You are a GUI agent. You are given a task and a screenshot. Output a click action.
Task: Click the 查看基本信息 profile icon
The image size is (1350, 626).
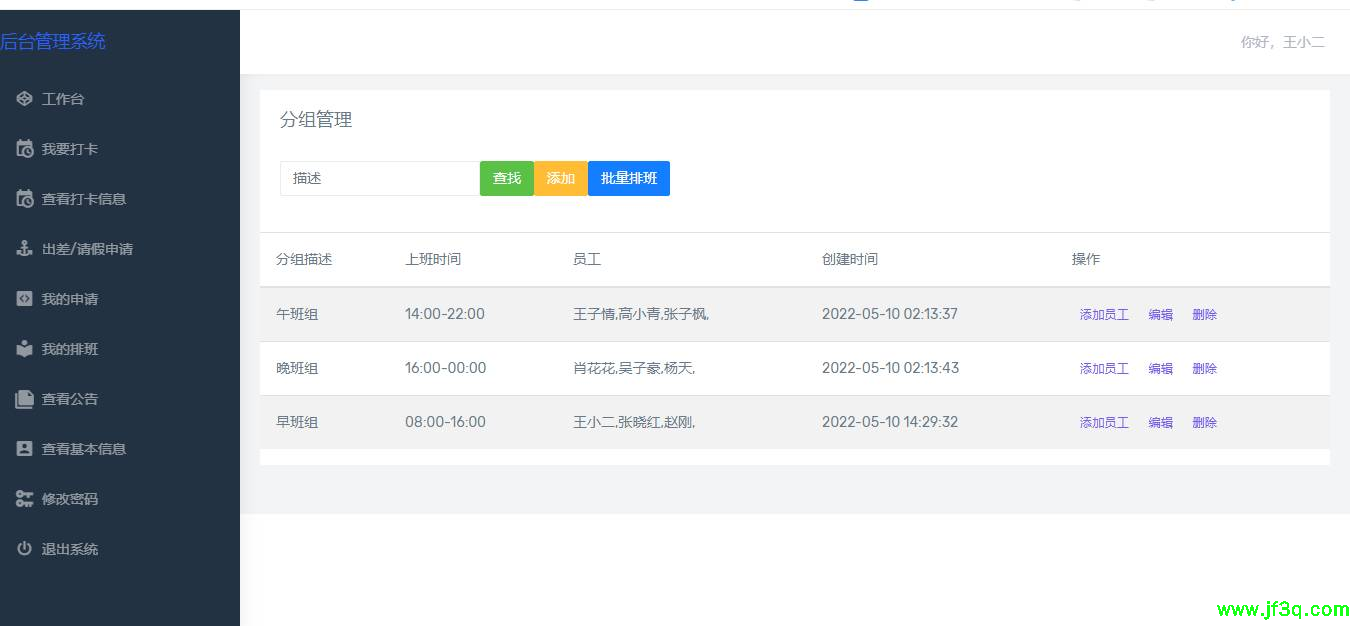[24, 449]
